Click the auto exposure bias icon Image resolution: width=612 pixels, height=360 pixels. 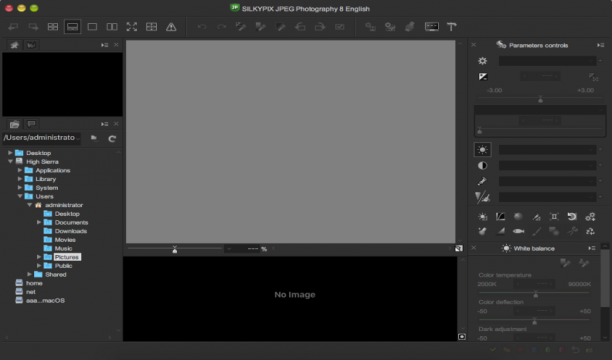click(x=593, y=77)
